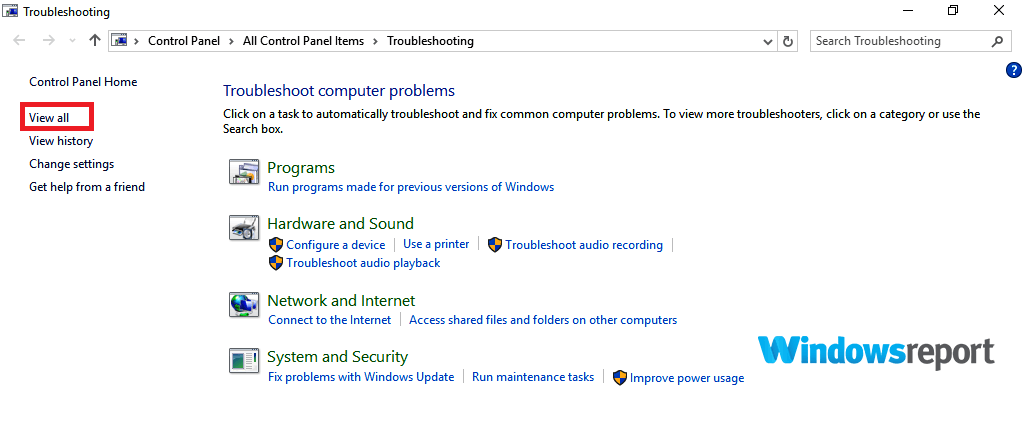
Task: Click the Hardware and Sound category icon
Action: (x=245, y=227)
